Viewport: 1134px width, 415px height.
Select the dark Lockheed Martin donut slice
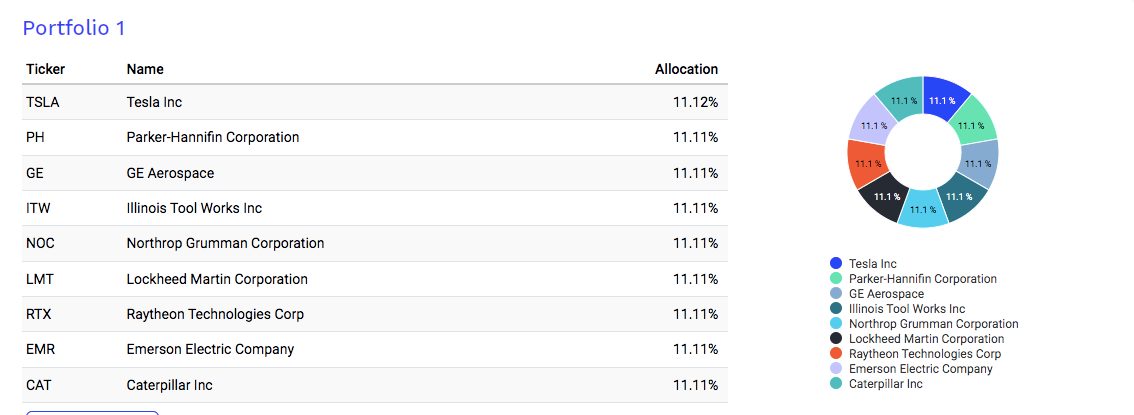[884, 196]
